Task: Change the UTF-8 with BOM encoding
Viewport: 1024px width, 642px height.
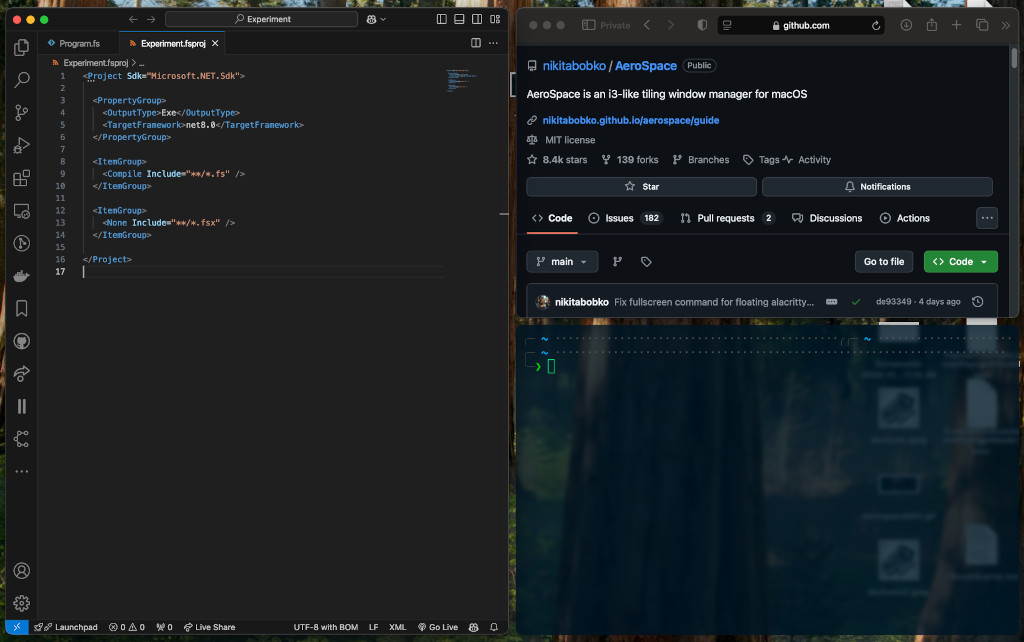Action: pos(325,627)
